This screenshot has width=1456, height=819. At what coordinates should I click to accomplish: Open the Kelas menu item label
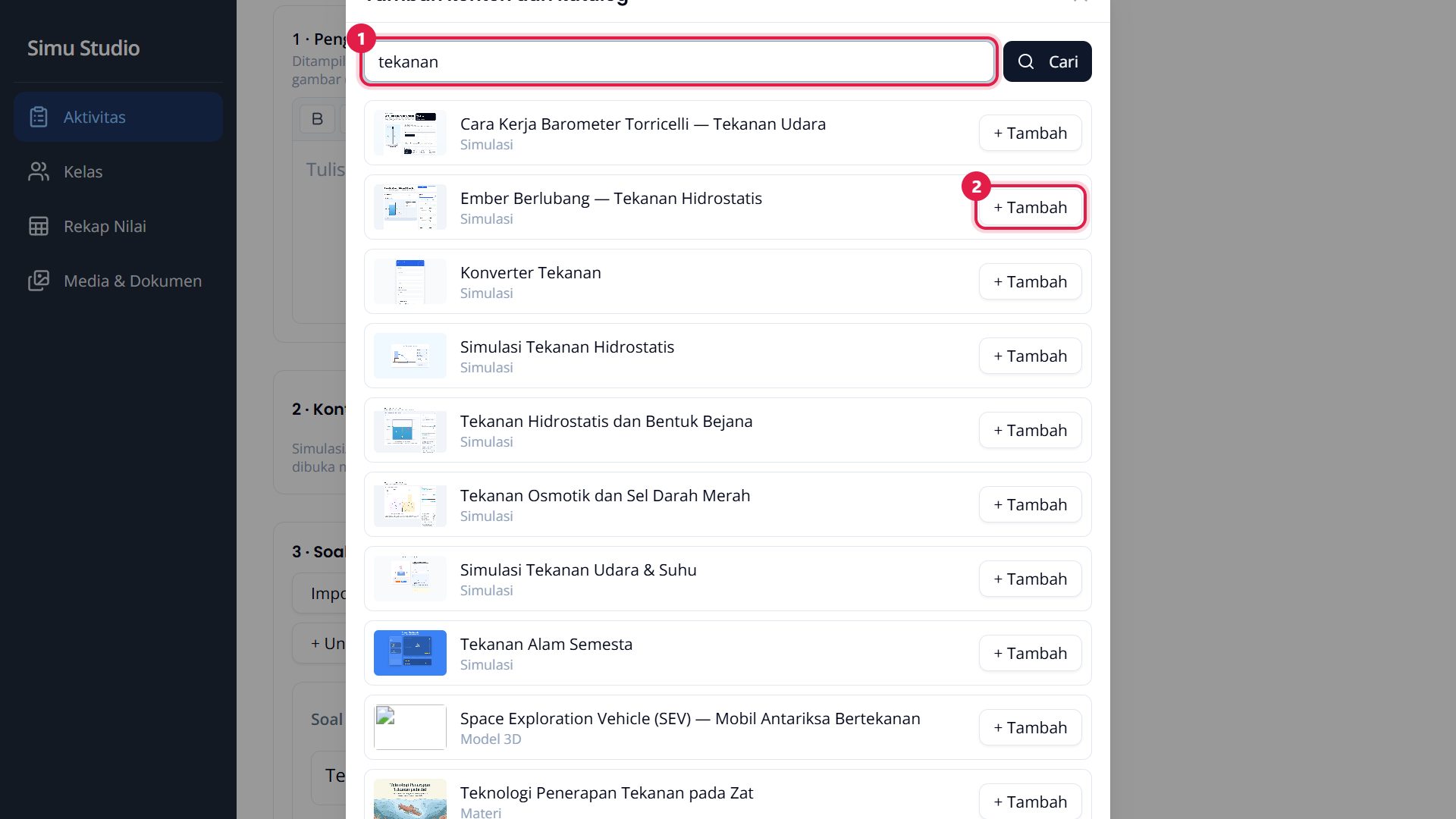(83, 171)
